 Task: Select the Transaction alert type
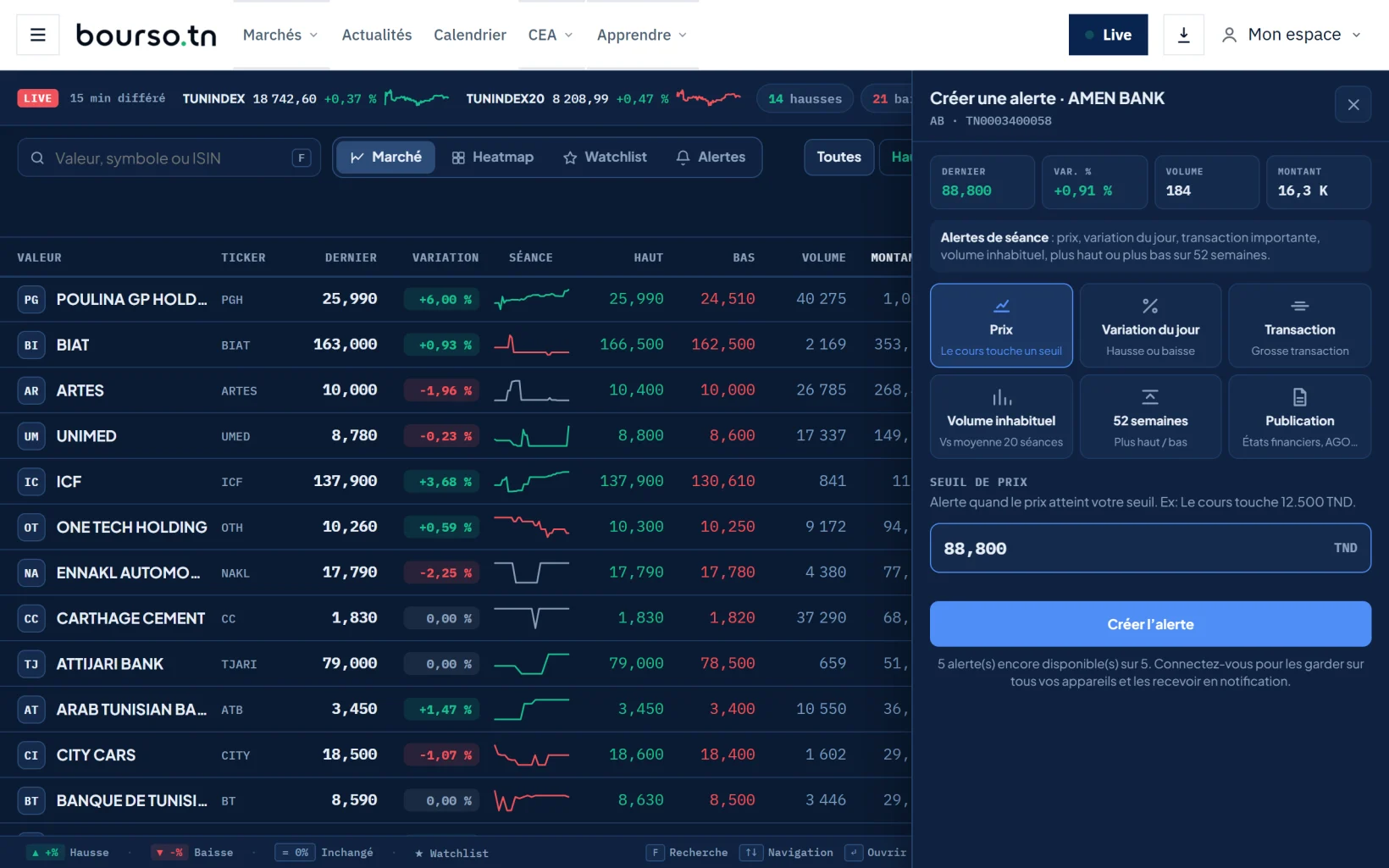click(1299, 325)
